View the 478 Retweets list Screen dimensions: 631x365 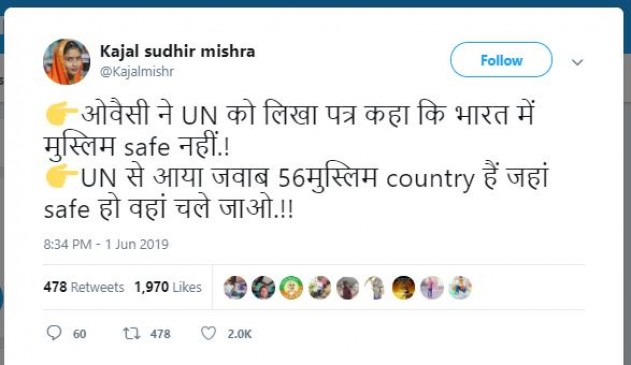point(84,287)
